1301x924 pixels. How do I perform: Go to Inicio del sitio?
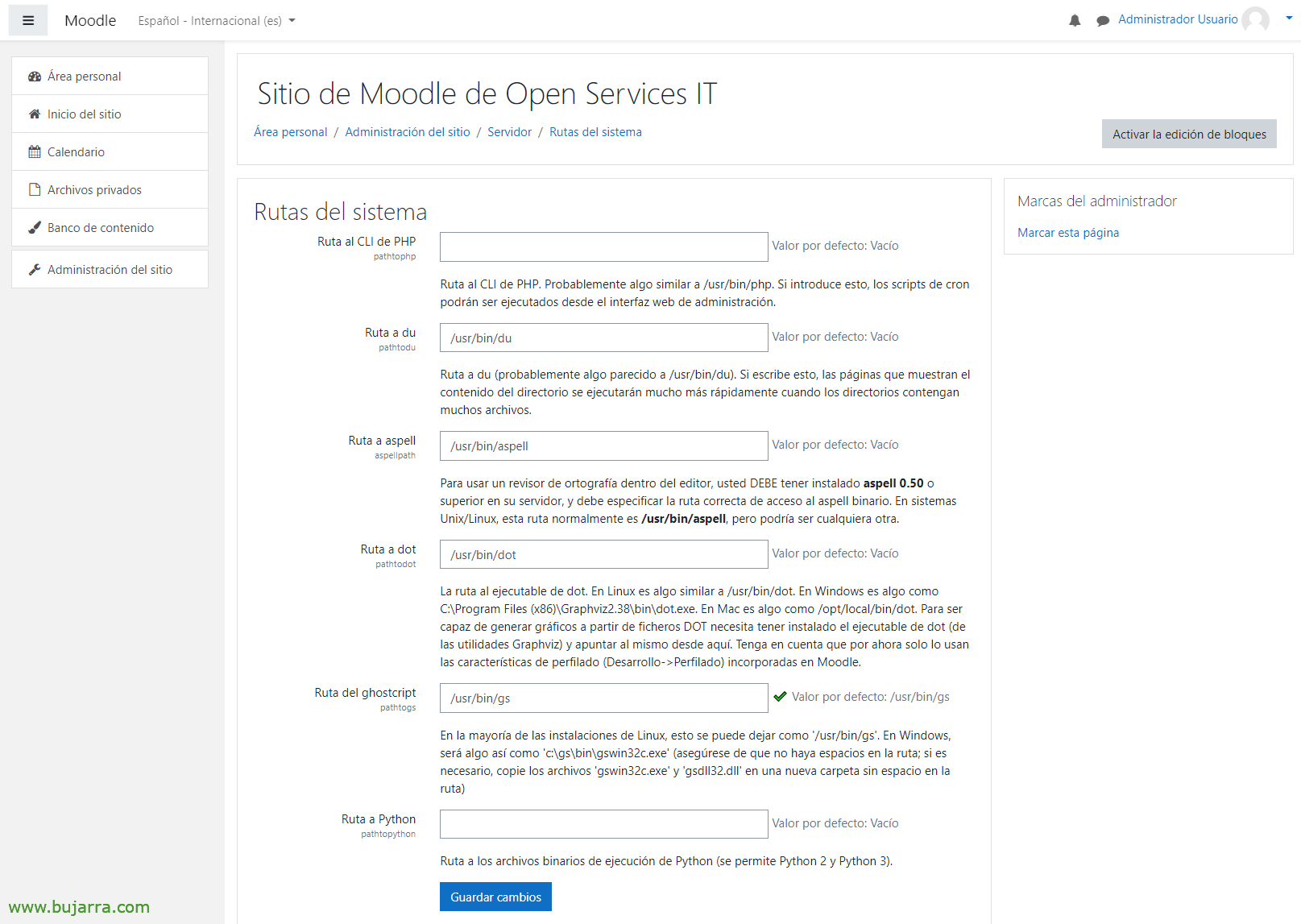click(x=110, y=114)
